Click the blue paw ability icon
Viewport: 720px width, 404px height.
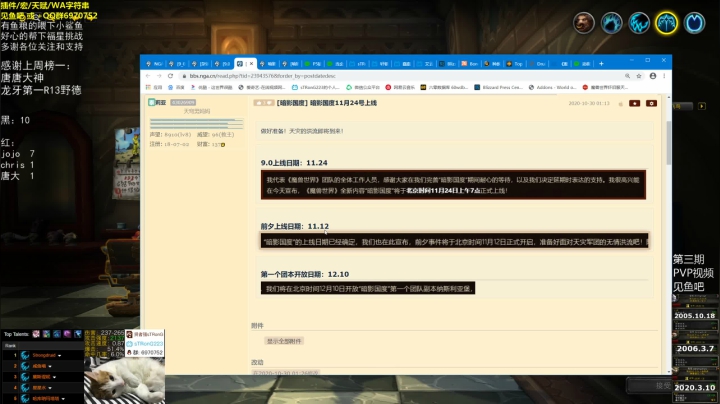pyautogui.click(x=611, y=22)
